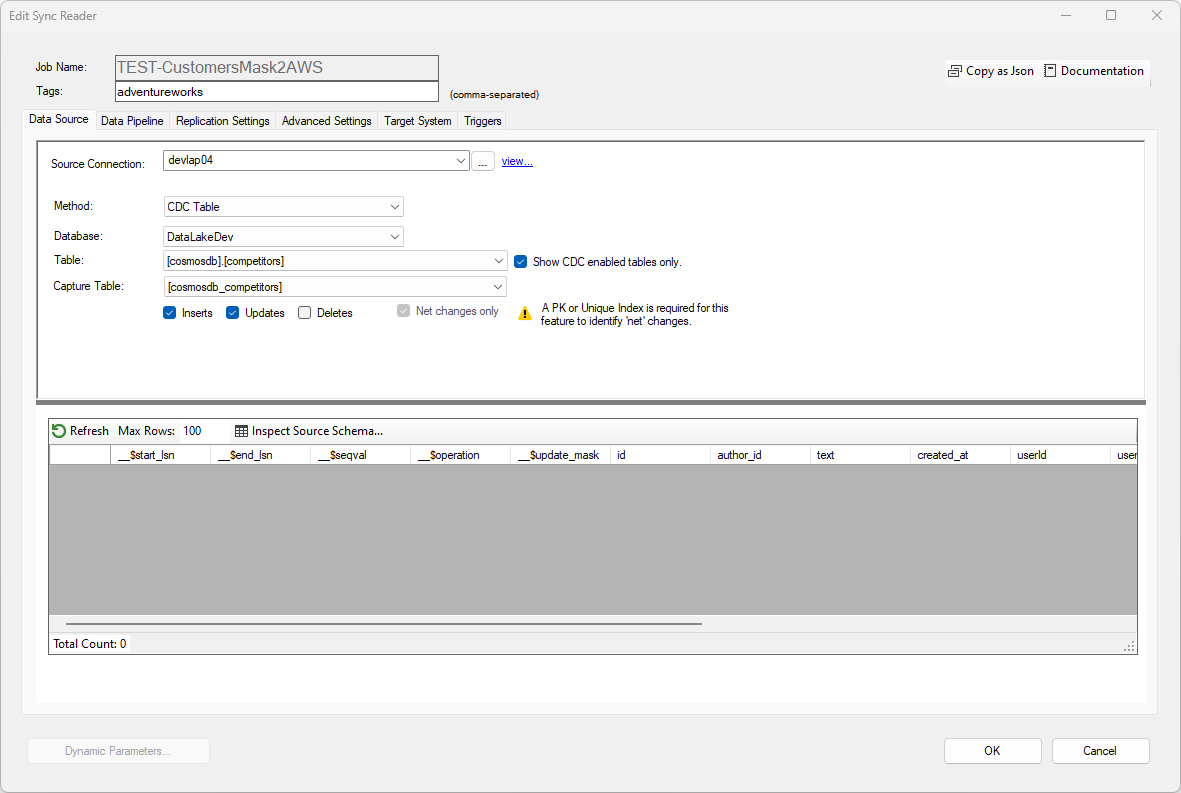Switch to the Data Source tab
Viewport: 1181px width, 793px height.
[x=59, y=119]
